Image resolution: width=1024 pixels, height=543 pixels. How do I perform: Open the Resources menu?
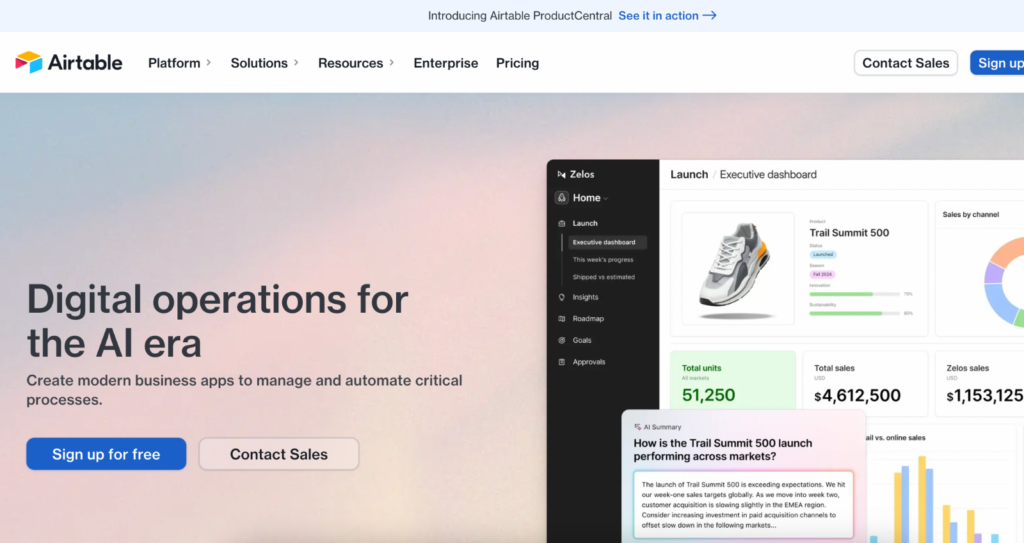click(350, 63)
